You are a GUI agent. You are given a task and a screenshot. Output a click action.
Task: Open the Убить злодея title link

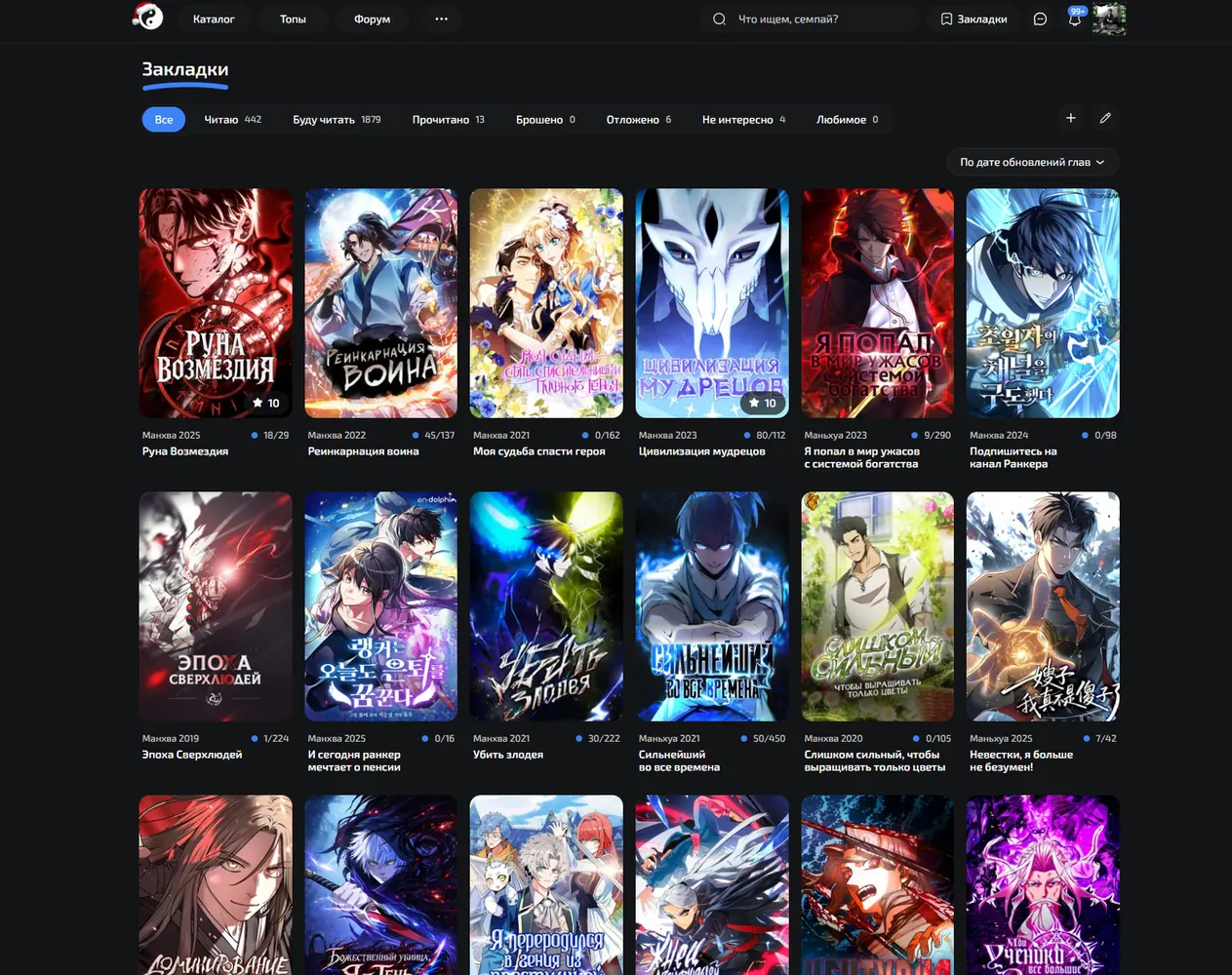[x=507, y=755]
